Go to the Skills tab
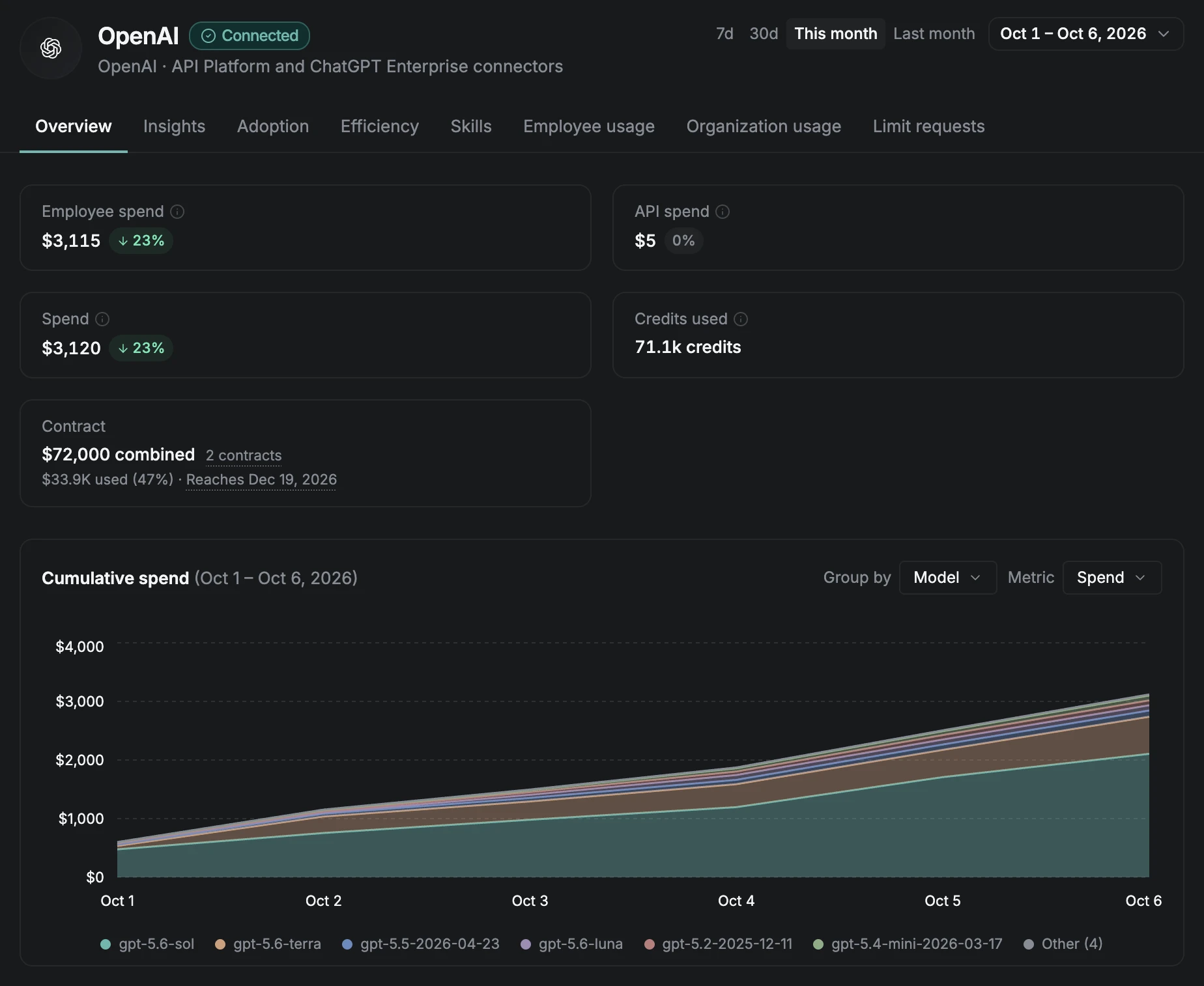The height and width of the screenshot is (986, 1204). coord(471,126)
